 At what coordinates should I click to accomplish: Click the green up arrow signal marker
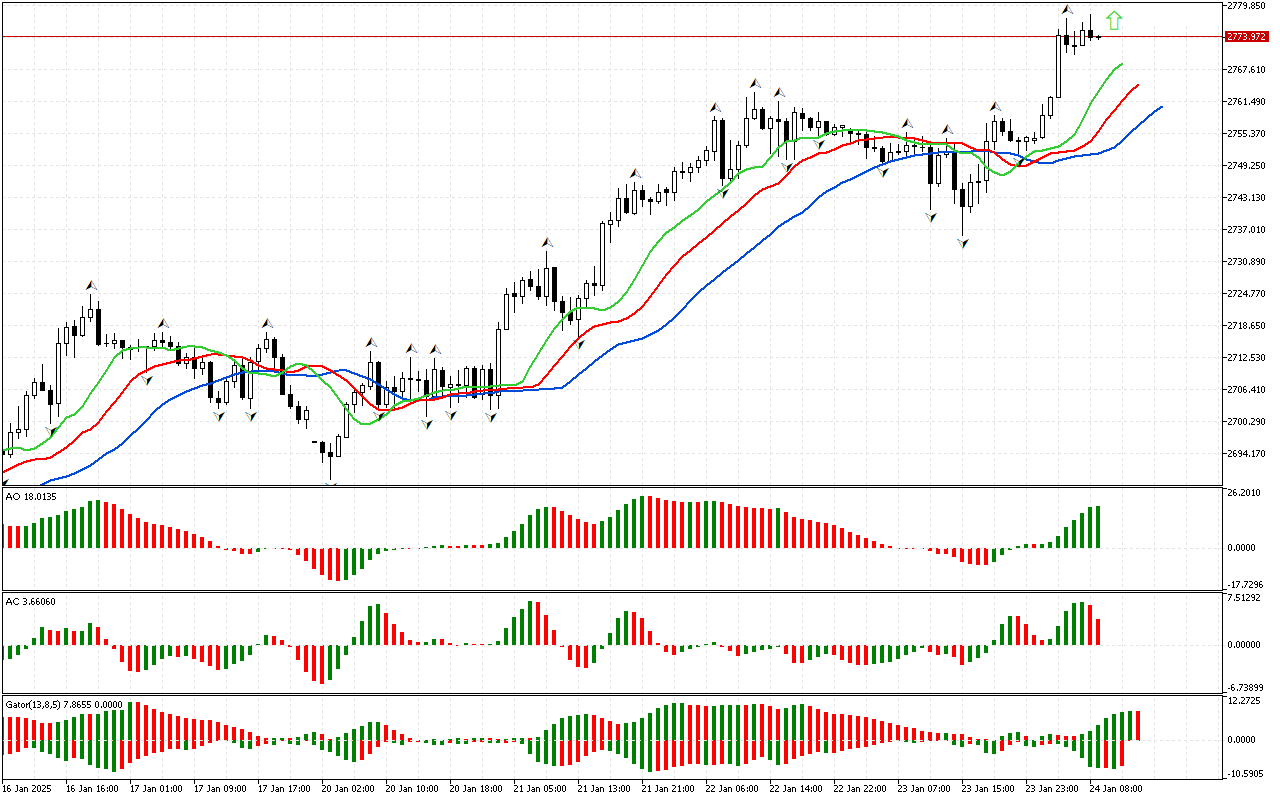coord(1114,21)
